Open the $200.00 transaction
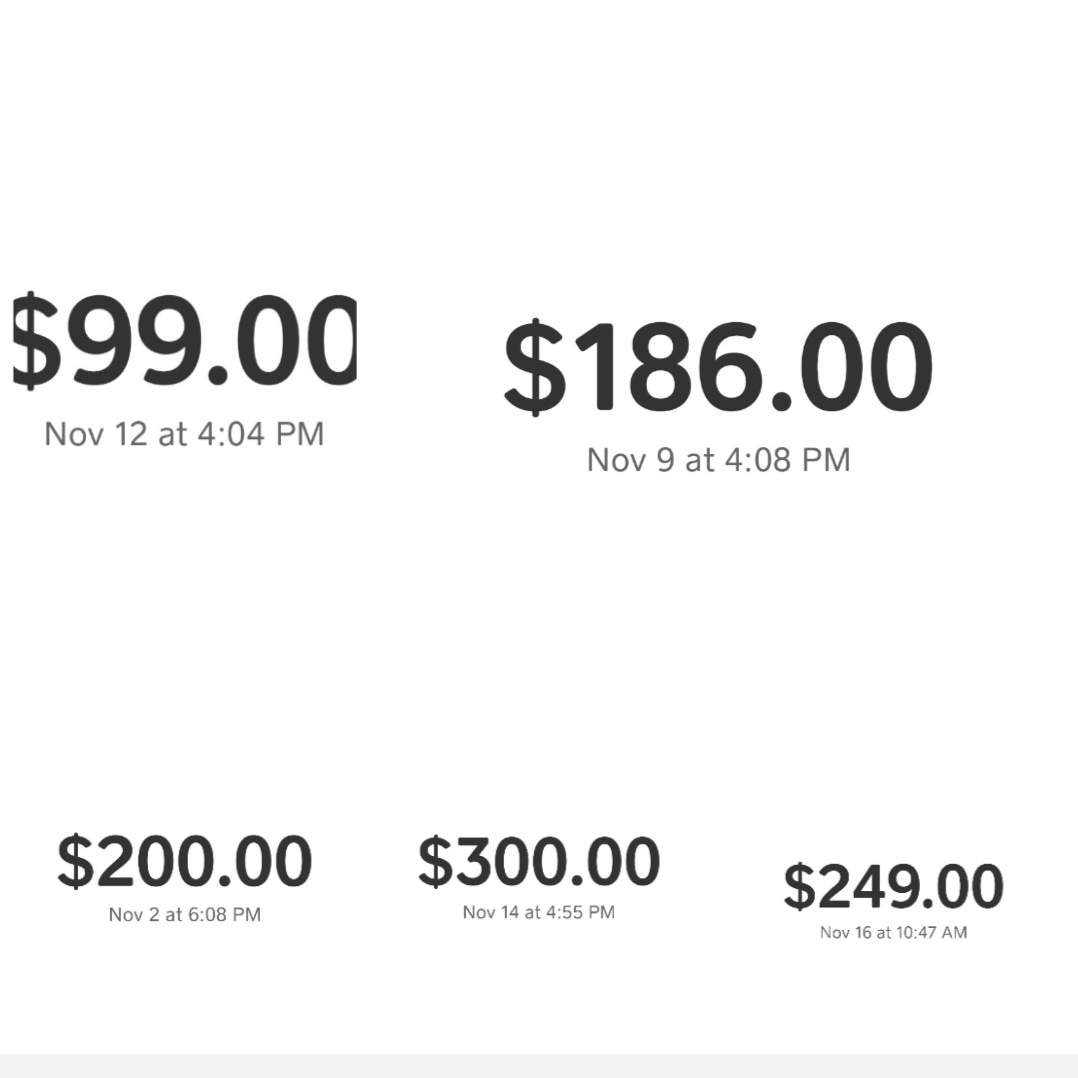The width and height of the screenshot is (1078, 1078). [x=185, y=862]
